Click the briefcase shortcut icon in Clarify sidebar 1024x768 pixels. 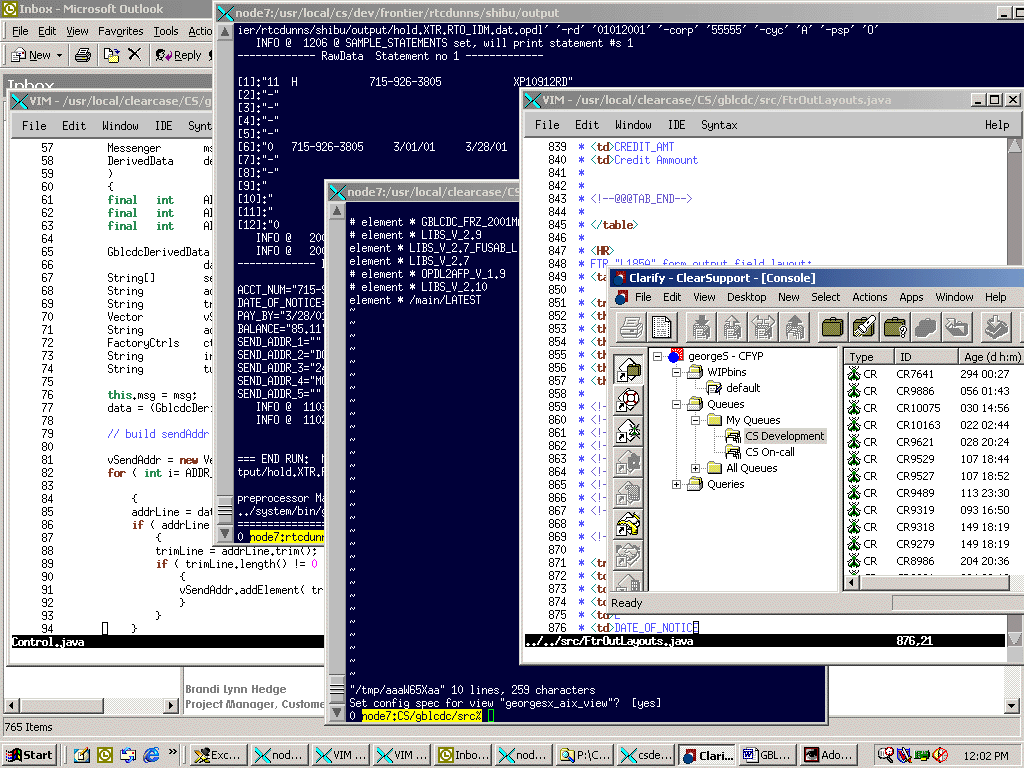click(628, 368)
